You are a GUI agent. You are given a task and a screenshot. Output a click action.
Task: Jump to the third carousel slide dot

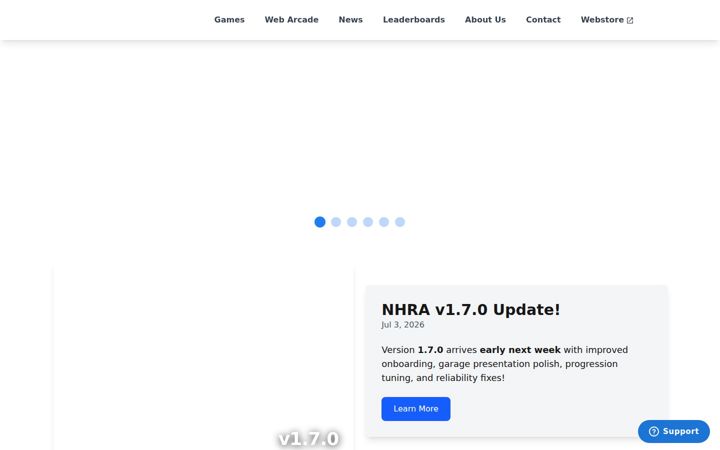point(352,222)
